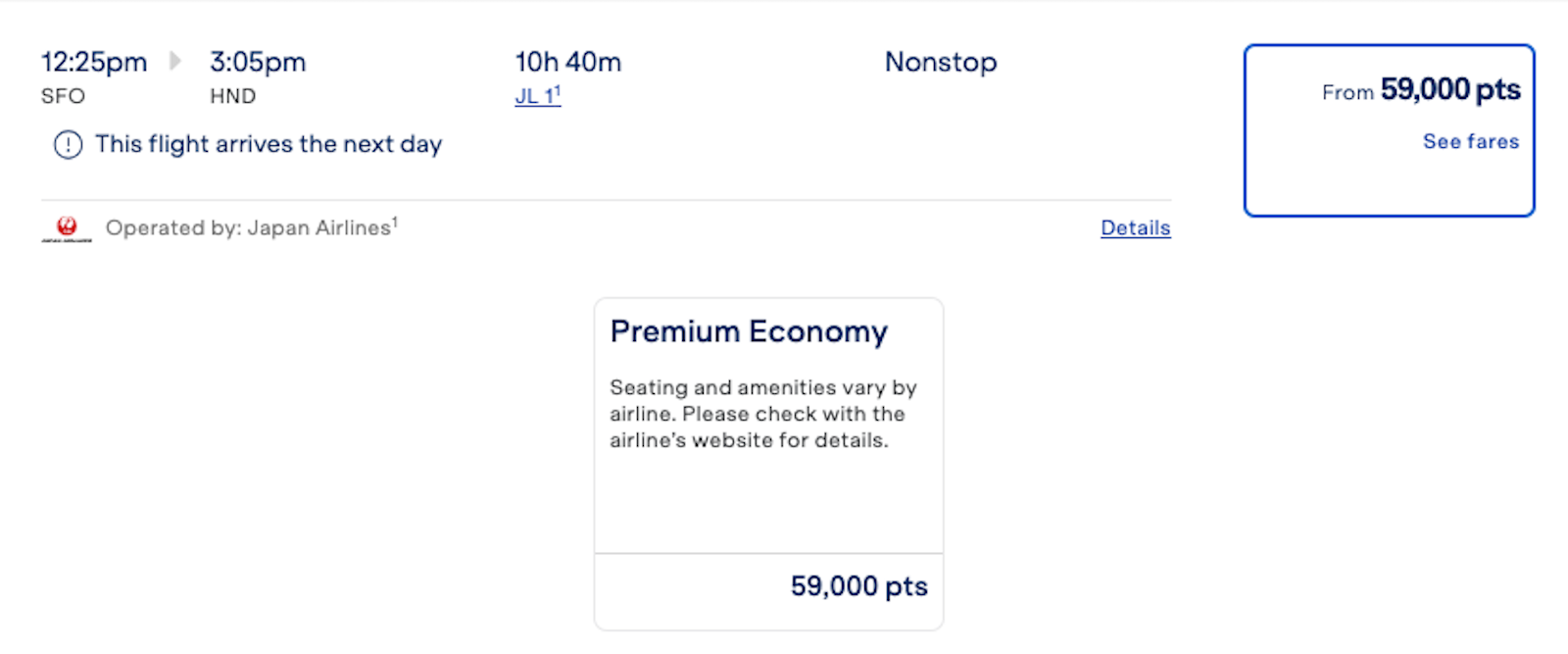Click the Nonstop label
The width and height of the screenshot is (1568, 654).
click(x=941, y=62)
